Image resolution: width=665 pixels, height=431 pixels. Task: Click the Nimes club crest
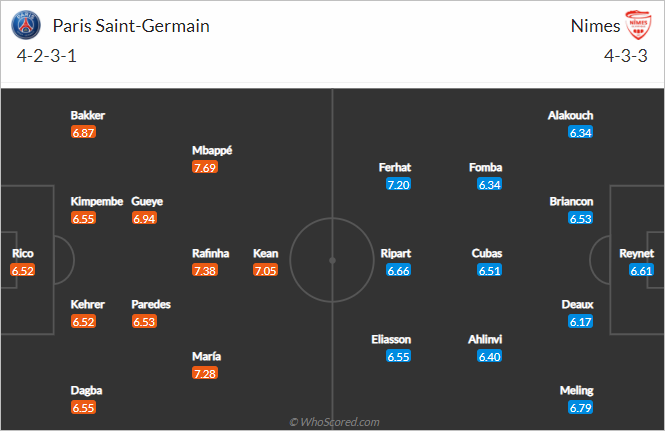point(638,25)
